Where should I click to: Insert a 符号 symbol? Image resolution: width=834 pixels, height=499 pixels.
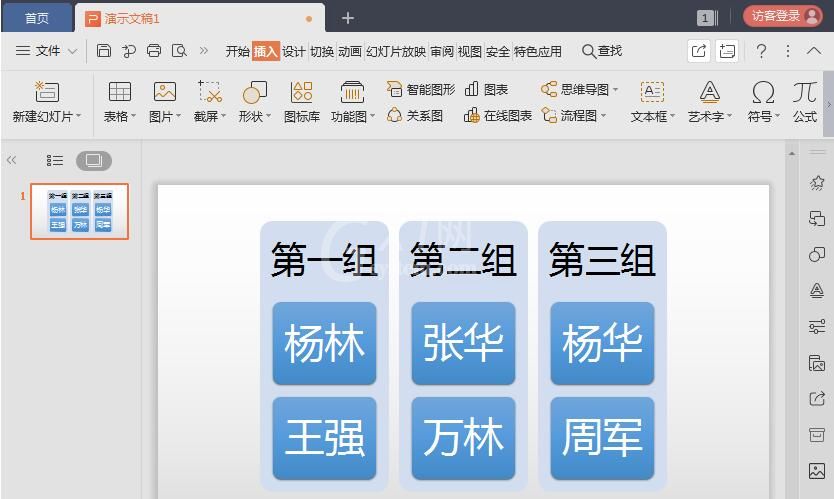(763, 92)
